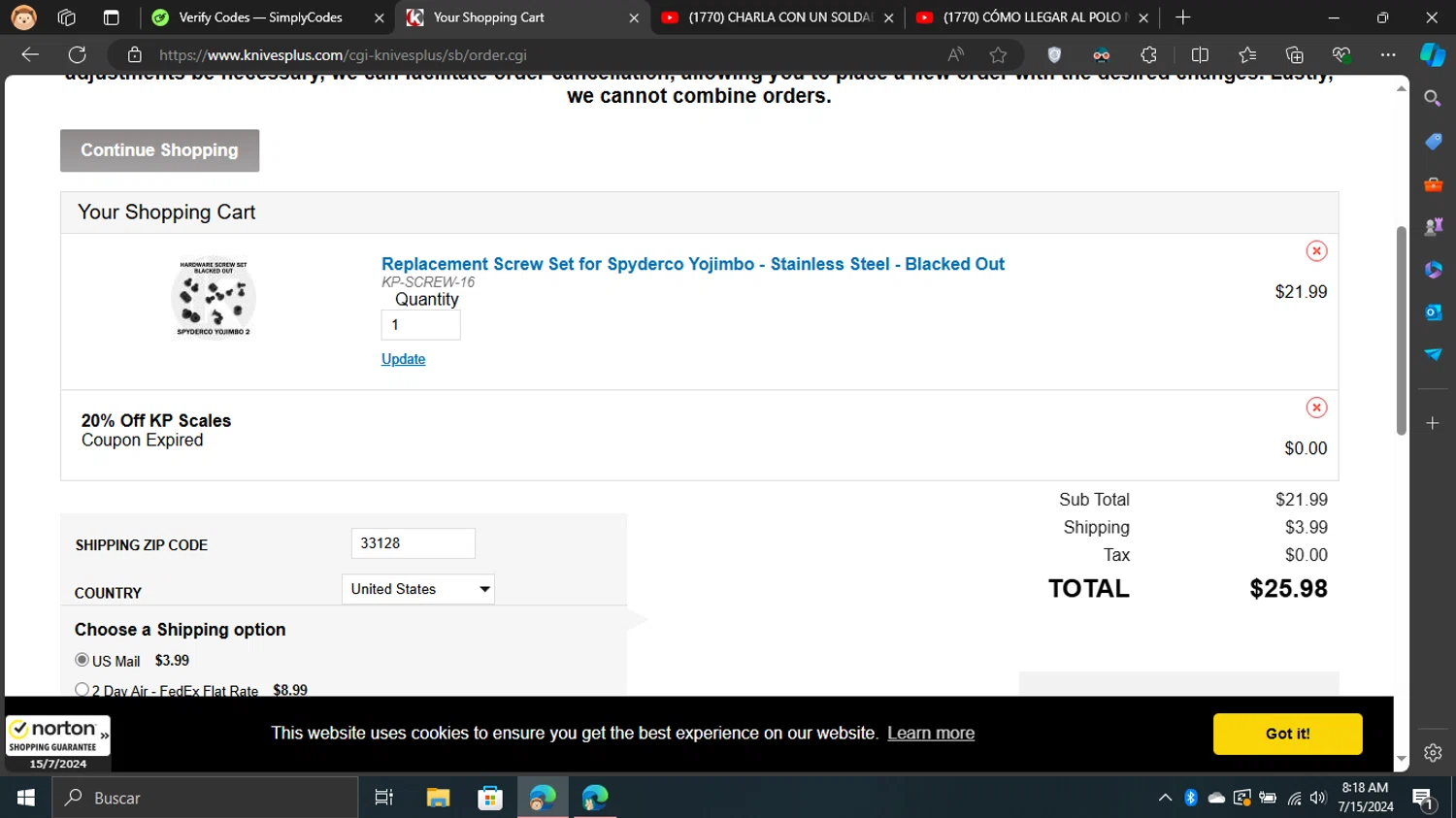This screenshot has height=818, width=1456.
Task: Open the Windows Start menu
Action: [26, 798]
